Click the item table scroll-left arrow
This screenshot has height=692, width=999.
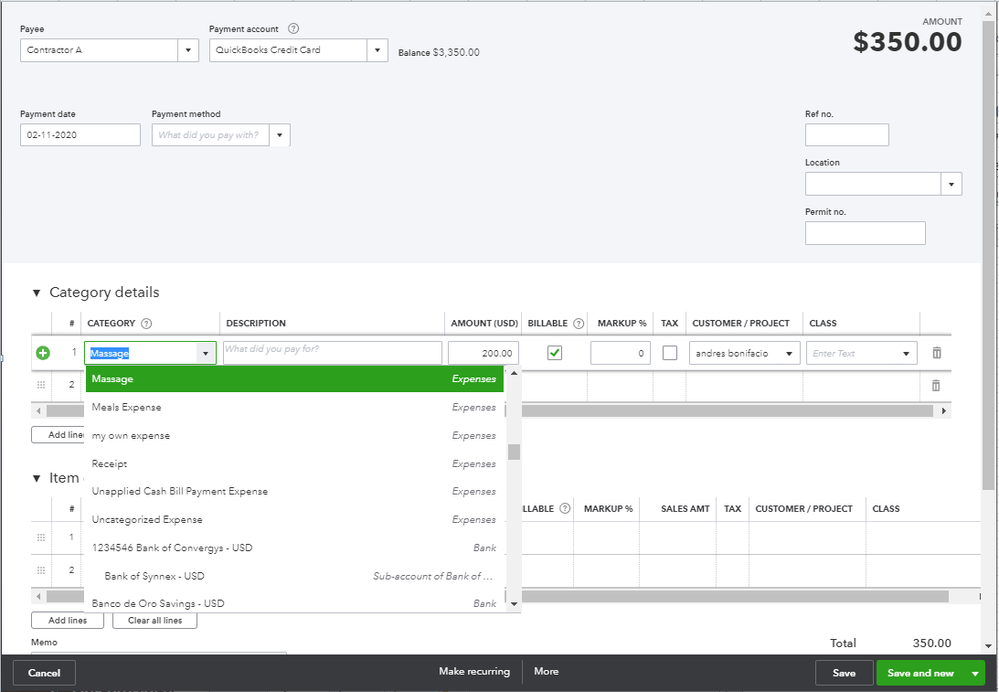[38, 596]
